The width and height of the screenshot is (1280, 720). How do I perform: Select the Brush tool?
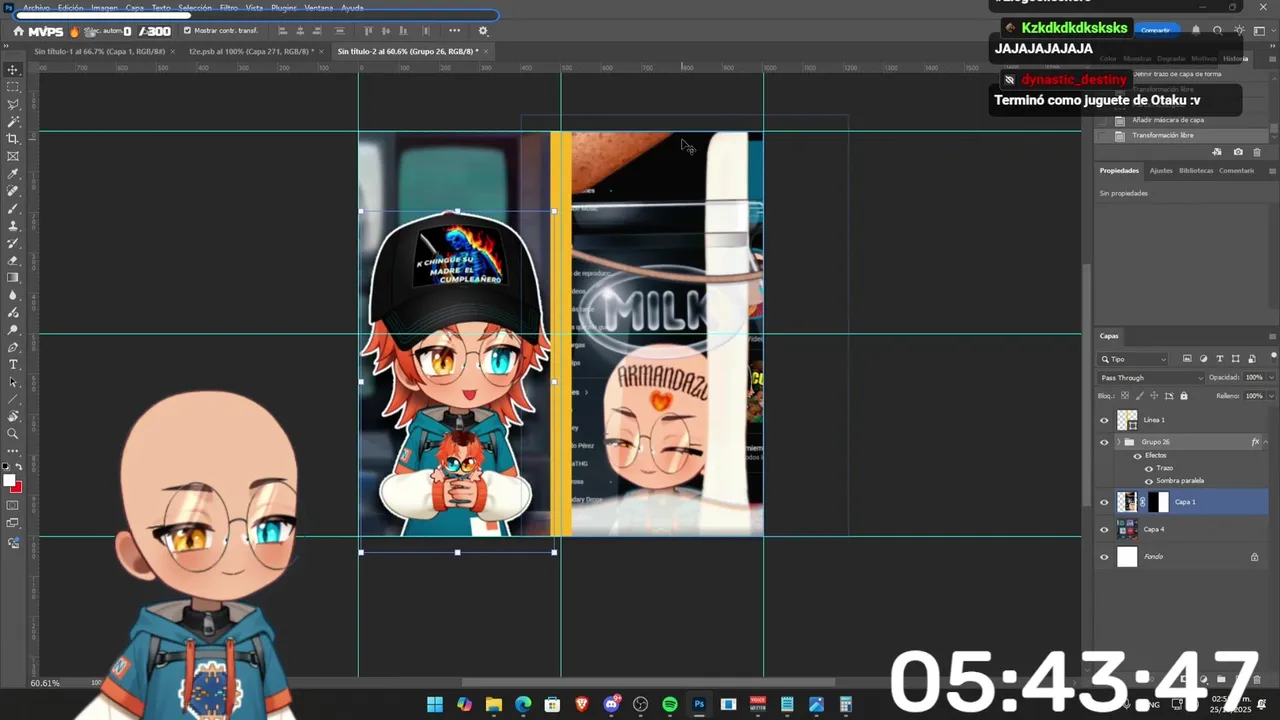13,208
